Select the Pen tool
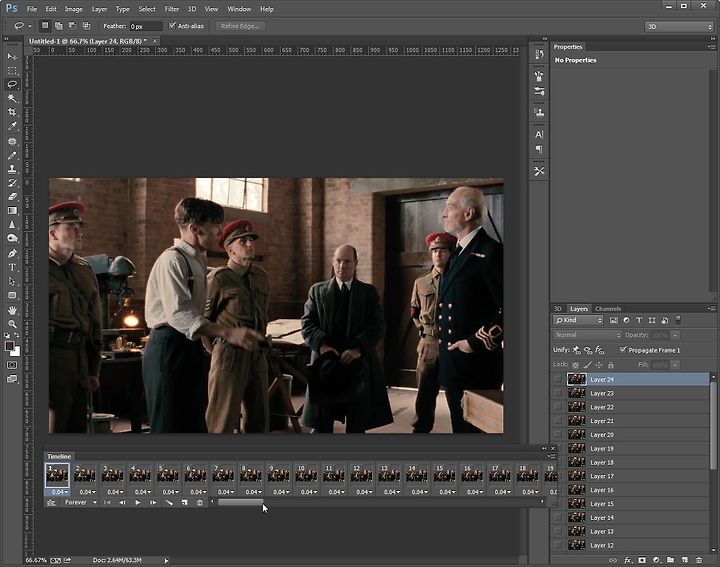This screenshot has height=567, width=720. 12,253
